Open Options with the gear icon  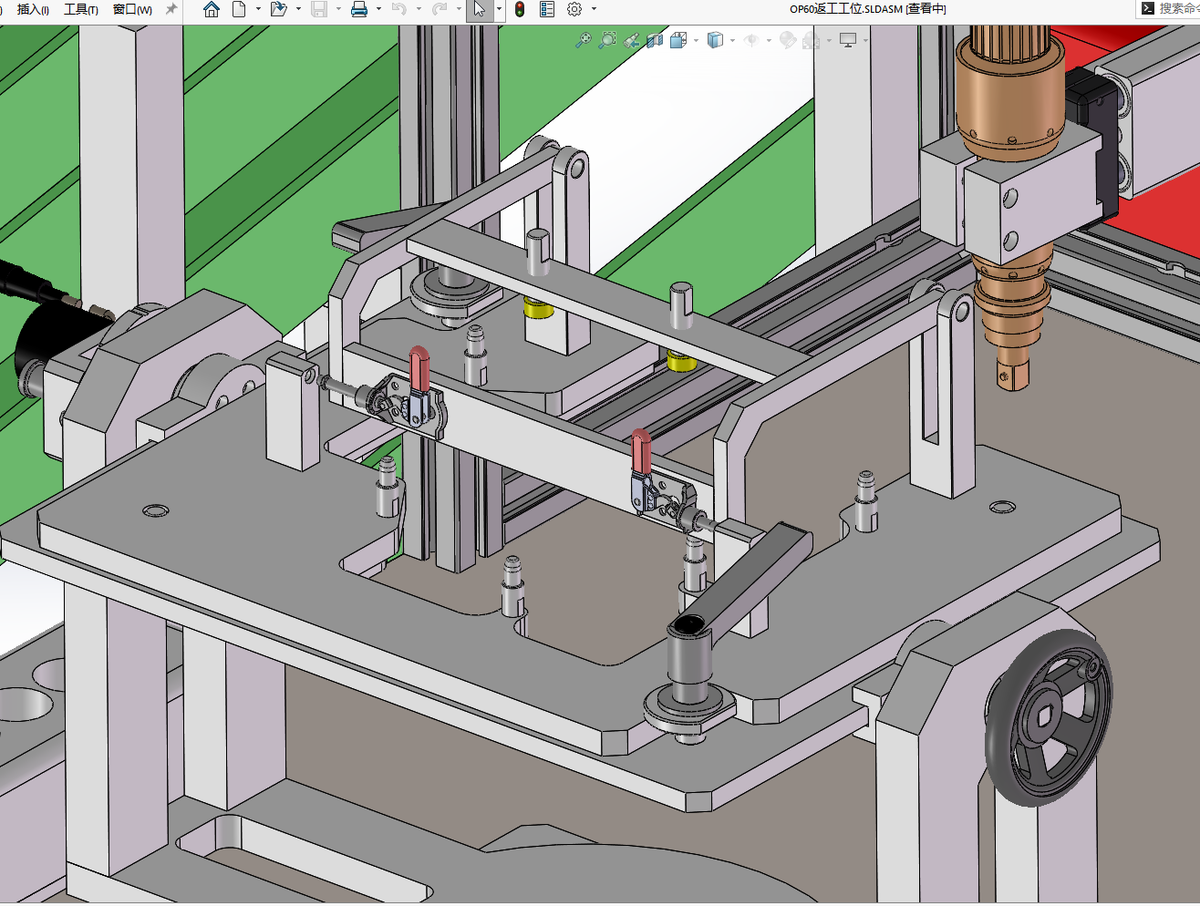[x=574, y=9]
